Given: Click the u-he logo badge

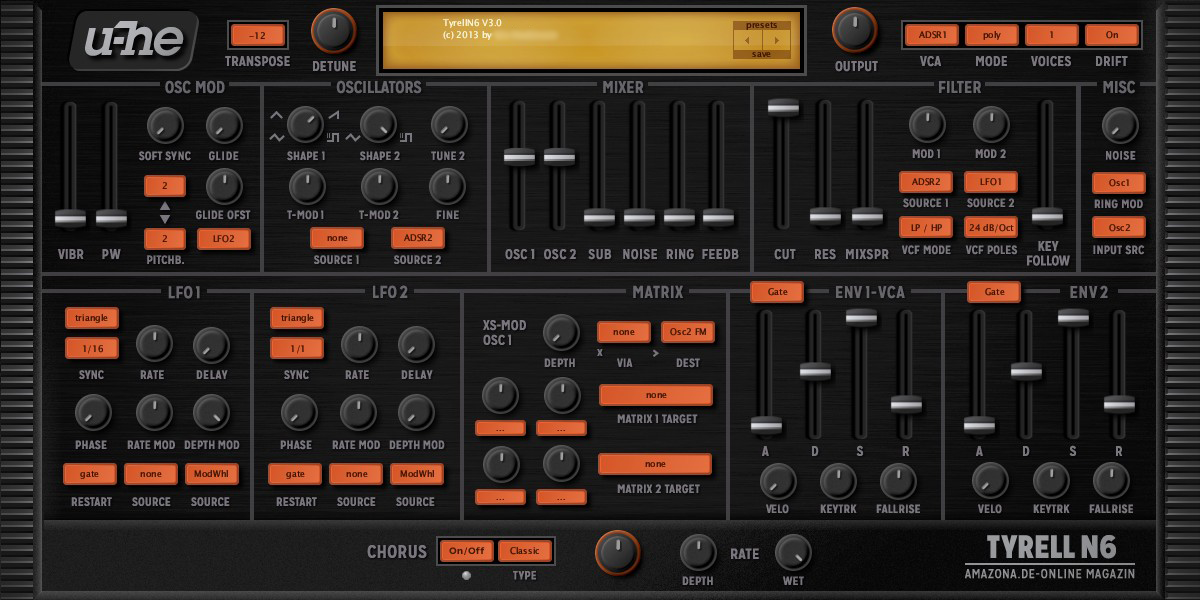Looking at the screenshot, I should [x=133, y=41].
